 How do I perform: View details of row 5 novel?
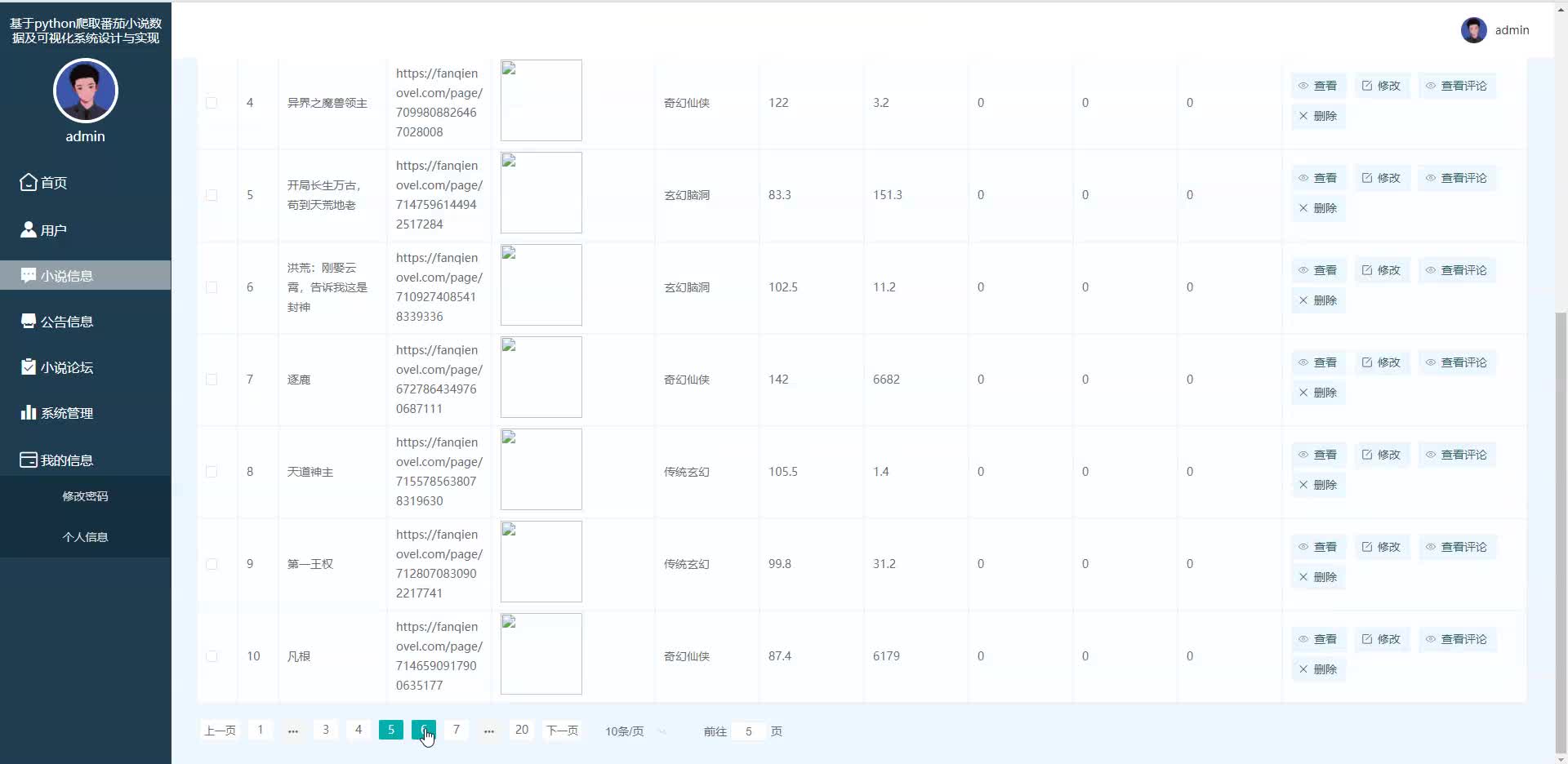1318,178
